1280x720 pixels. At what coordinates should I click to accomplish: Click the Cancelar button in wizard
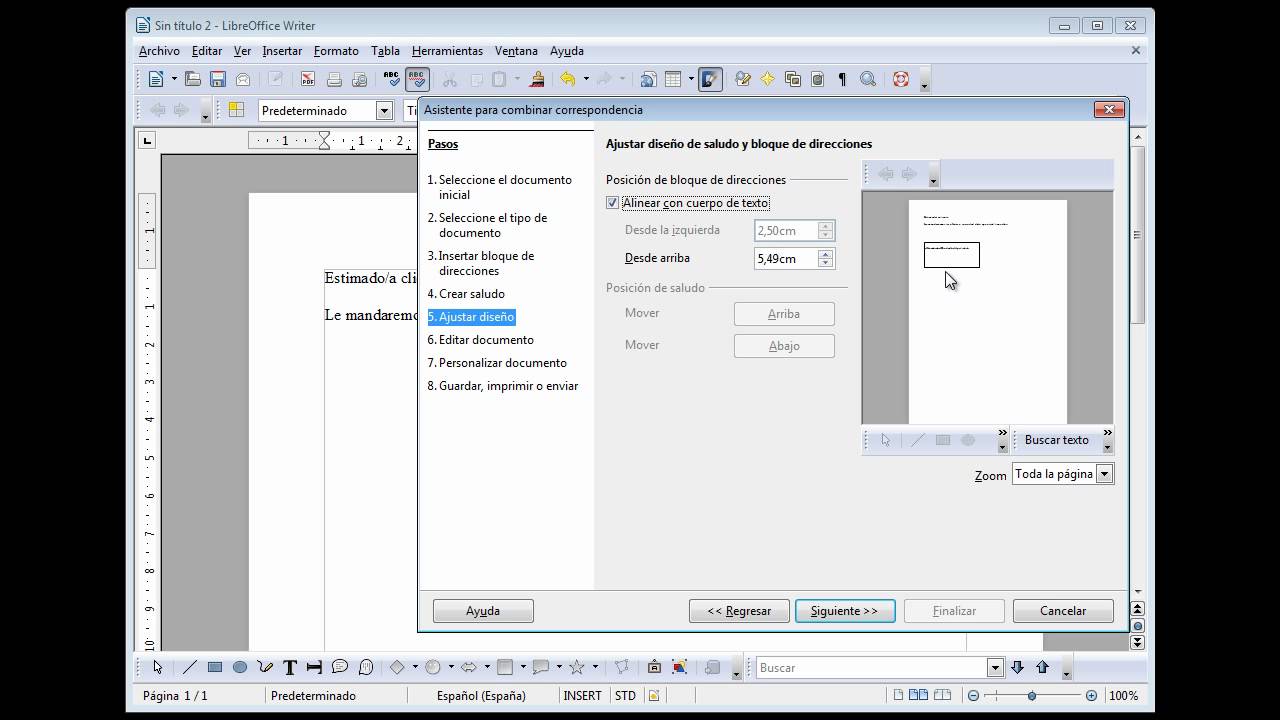coord(1063,611)
